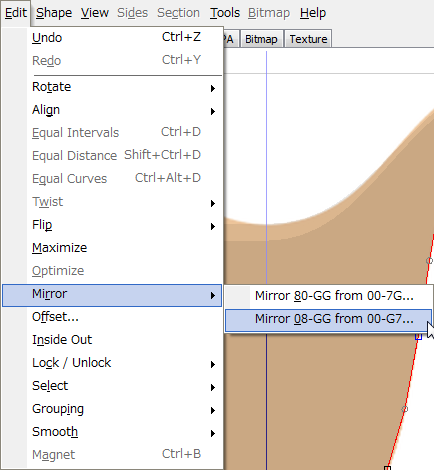Choose Offset... from the Edit menu
This screenshot has height=470, width=434.
[x=112, y=317]
